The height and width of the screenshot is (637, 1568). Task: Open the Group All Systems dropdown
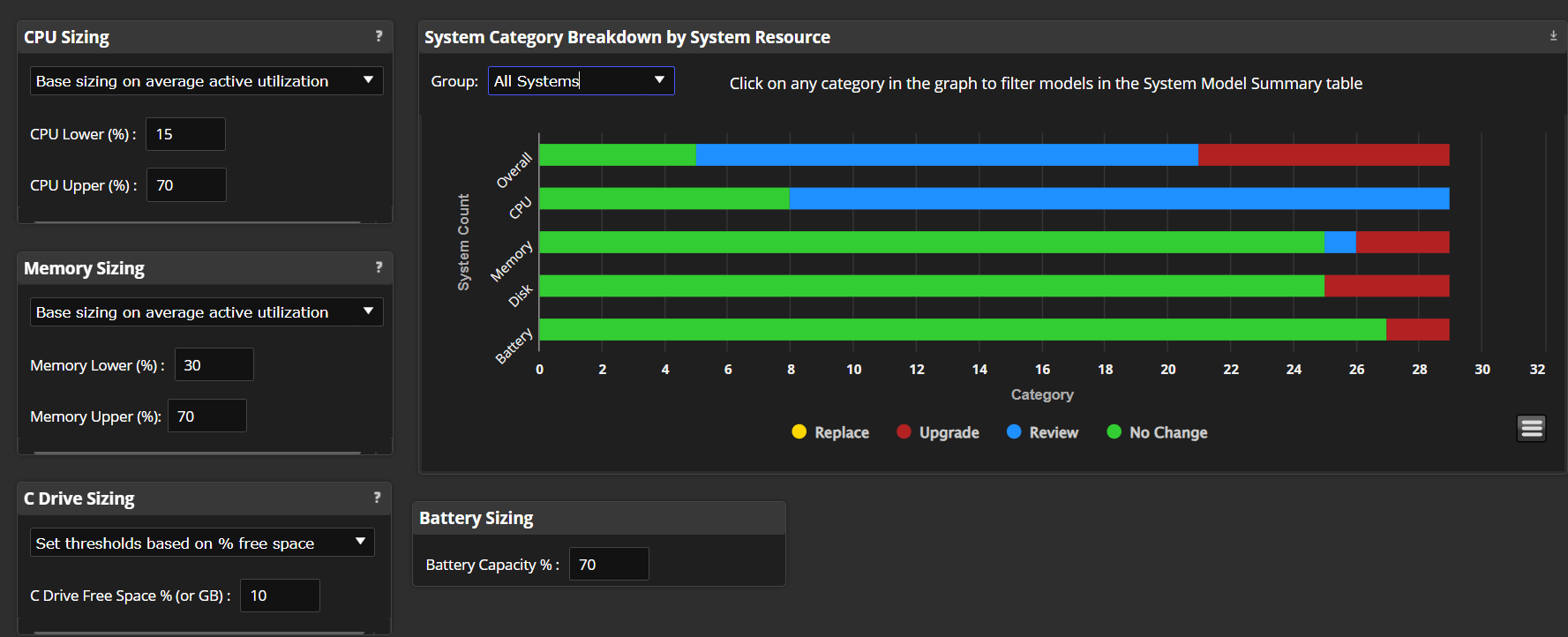(581, 81)
